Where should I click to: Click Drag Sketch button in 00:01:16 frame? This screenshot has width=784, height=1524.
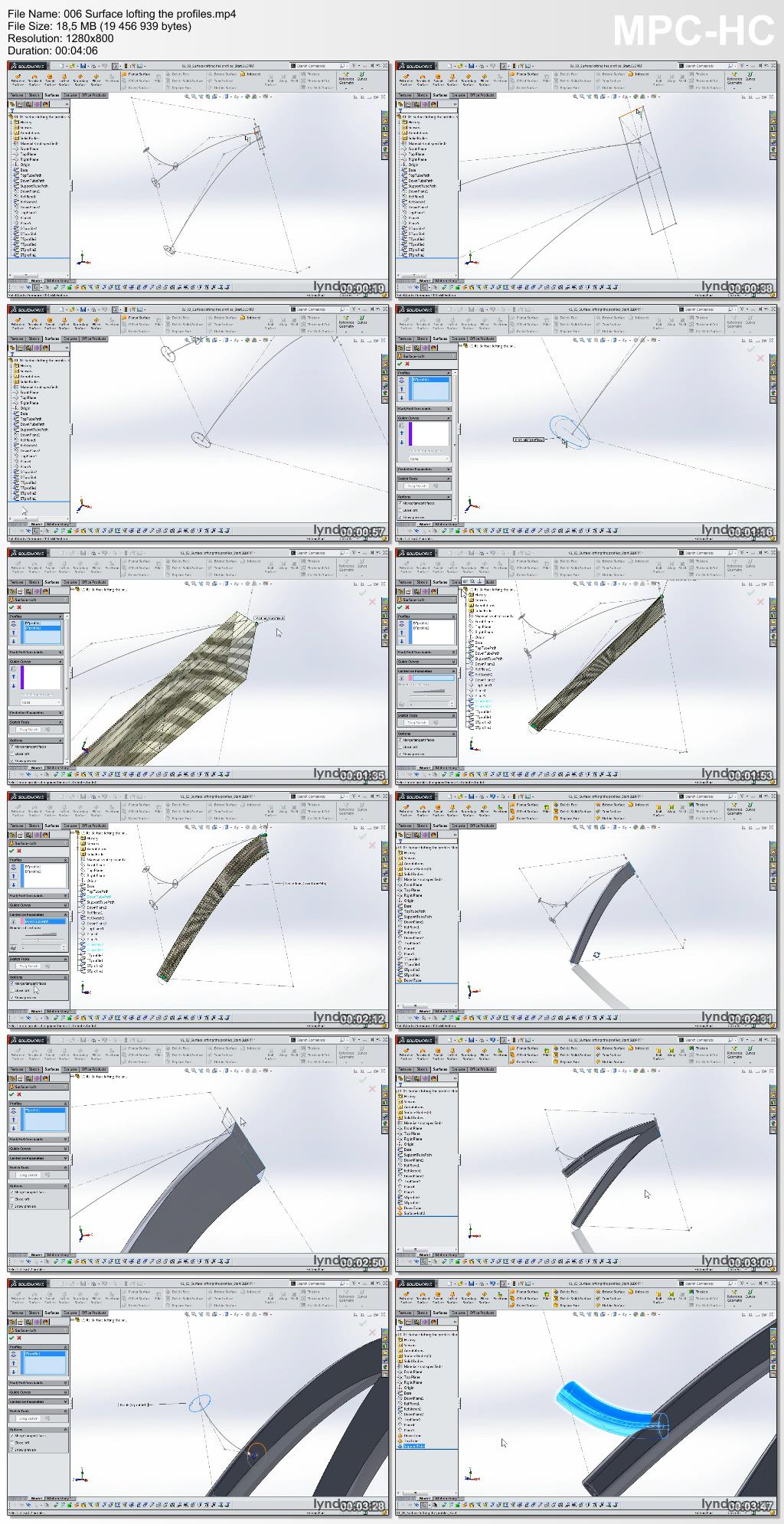point(416,486)
